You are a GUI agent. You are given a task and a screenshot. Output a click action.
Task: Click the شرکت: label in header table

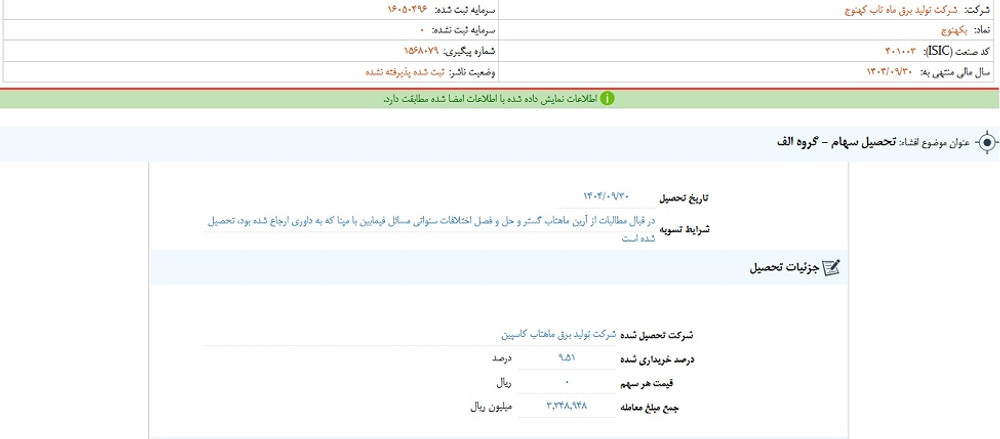[978, 10]
